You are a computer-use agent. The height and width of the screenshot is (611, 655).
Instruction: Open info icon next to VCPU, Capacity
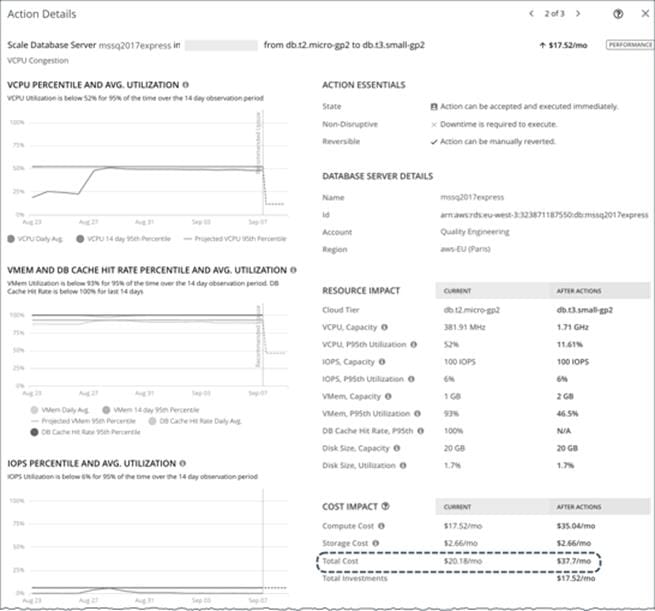point(384,327)
